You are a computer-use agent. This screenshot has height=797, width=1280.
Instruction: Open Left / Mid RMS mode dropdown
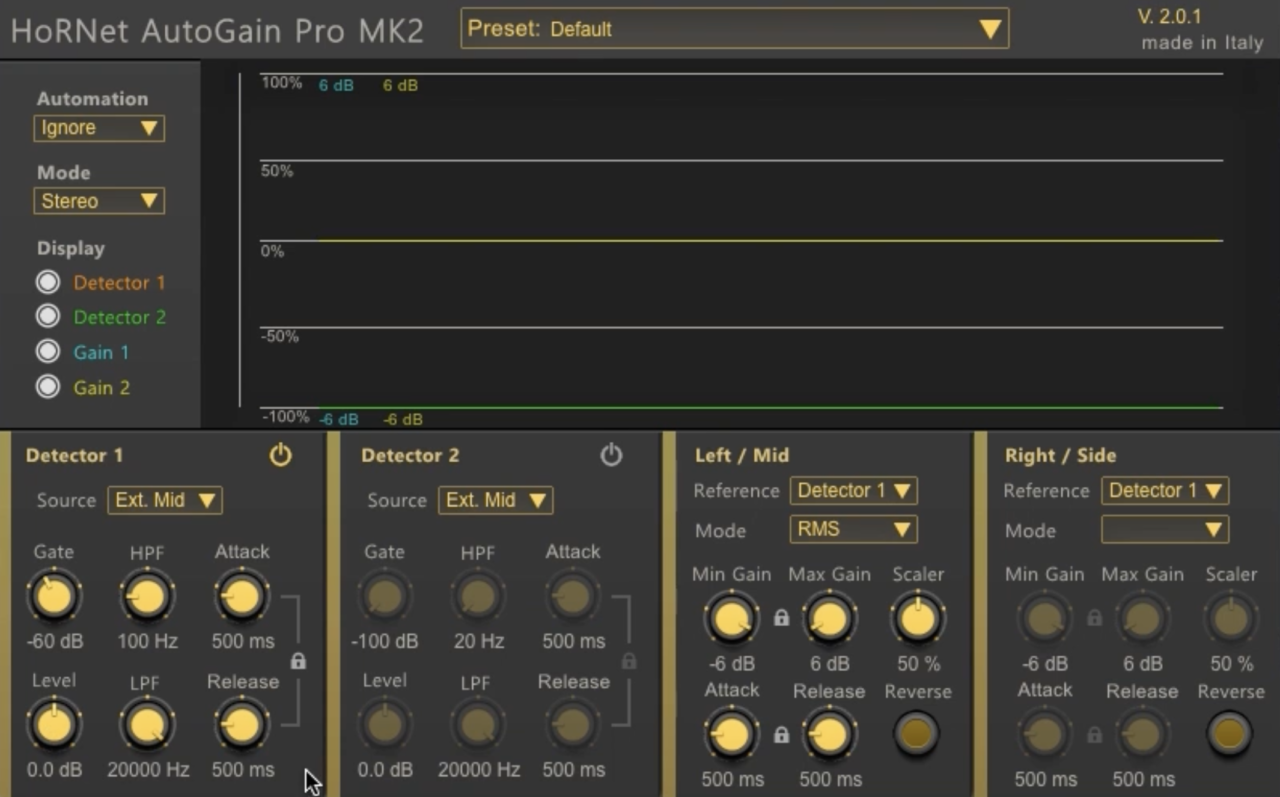pyautogui.click(x=854, y=530)
